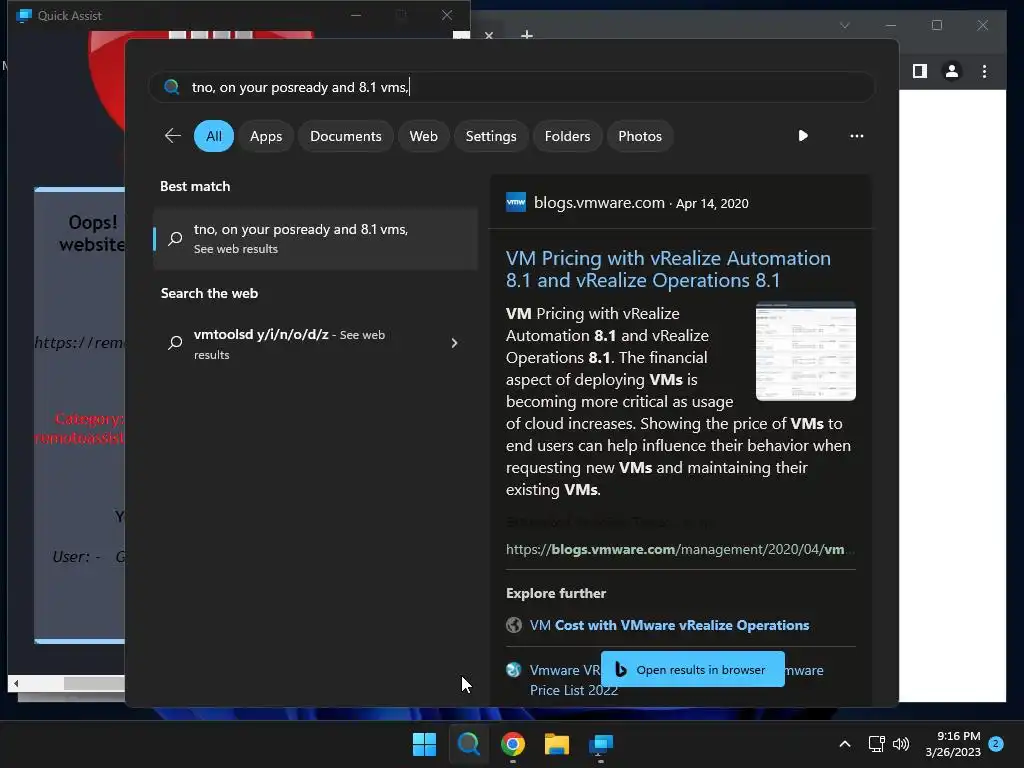The image size is (1024, 768).
Task: Select the 'vmtoolsd y/i/n/o/d/z' web suggestion
Action: pos(315,344)
